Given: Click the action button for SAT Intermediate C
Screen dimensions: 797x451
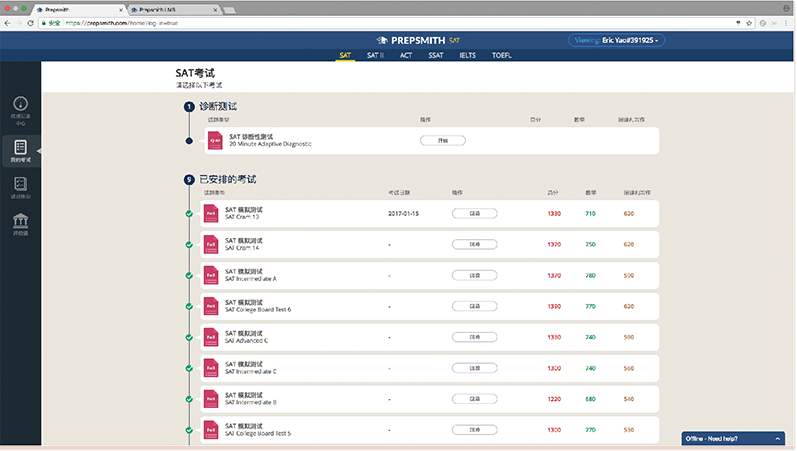Looking at the screenshot, I should click(475, 368).
